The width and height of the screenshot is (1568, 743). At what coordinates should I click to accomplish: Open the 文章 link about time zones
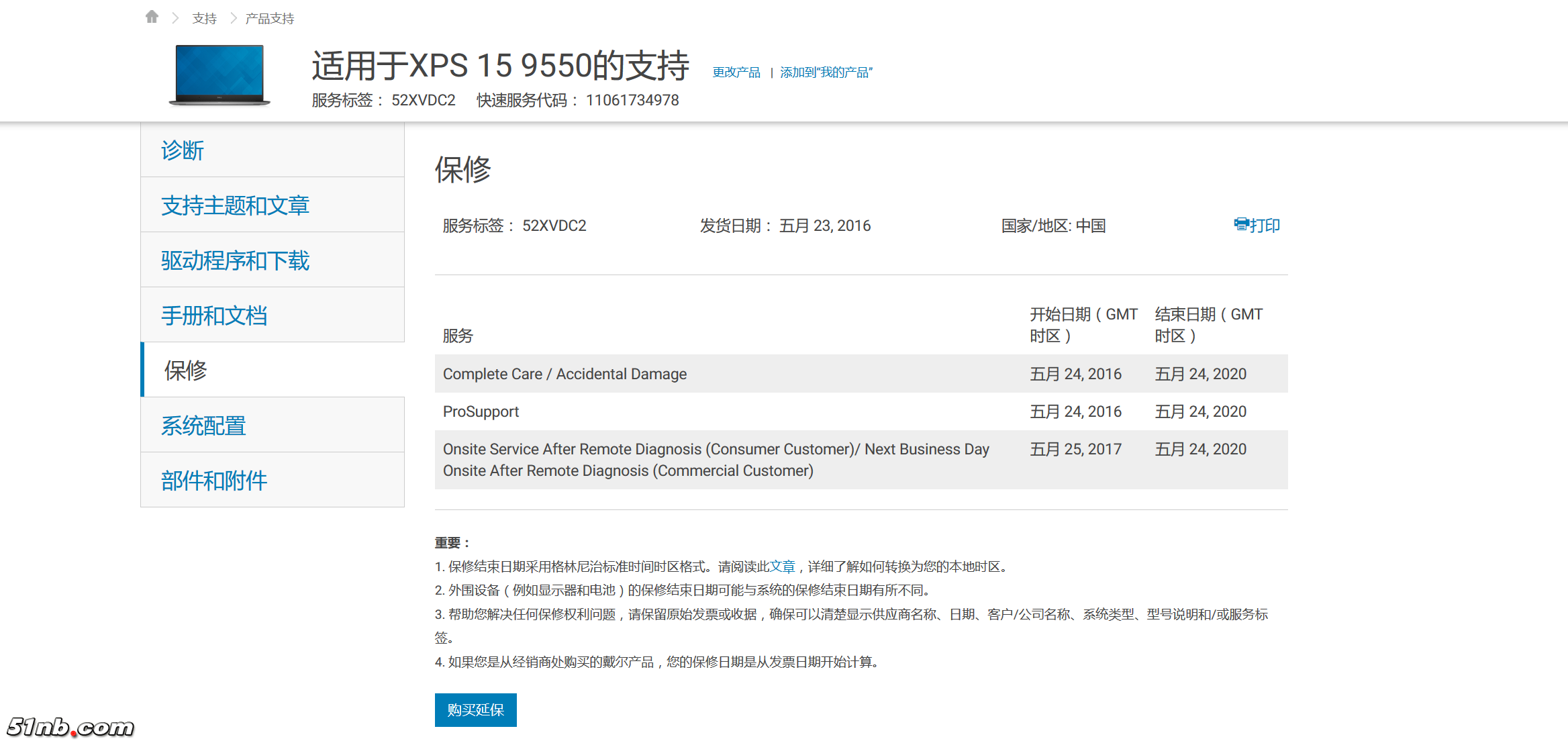(x=782, y=566)
